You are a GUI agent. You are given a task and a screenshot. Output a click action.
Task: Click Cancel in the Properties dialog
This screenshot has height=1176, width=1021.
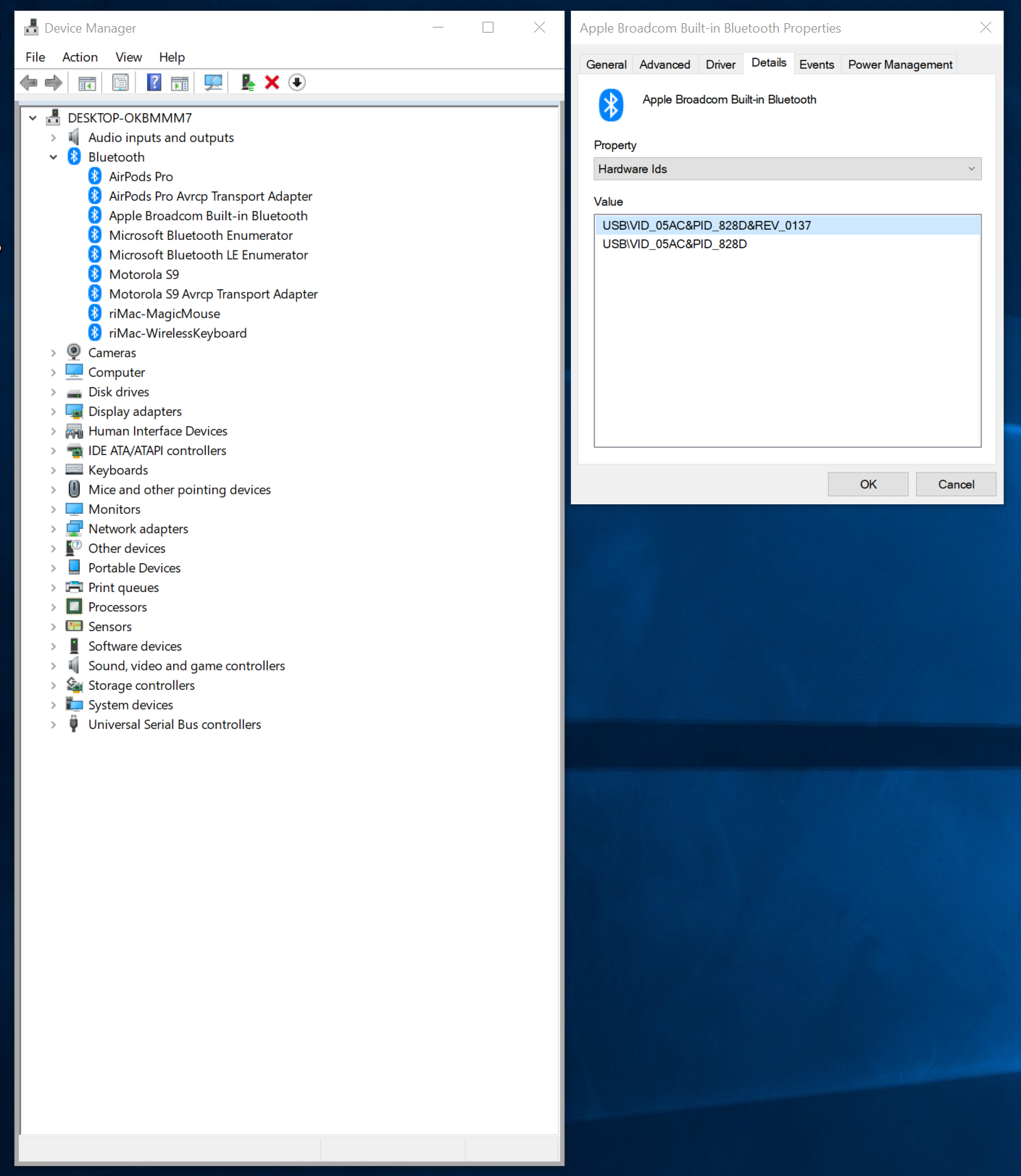[x=956, y=484]
